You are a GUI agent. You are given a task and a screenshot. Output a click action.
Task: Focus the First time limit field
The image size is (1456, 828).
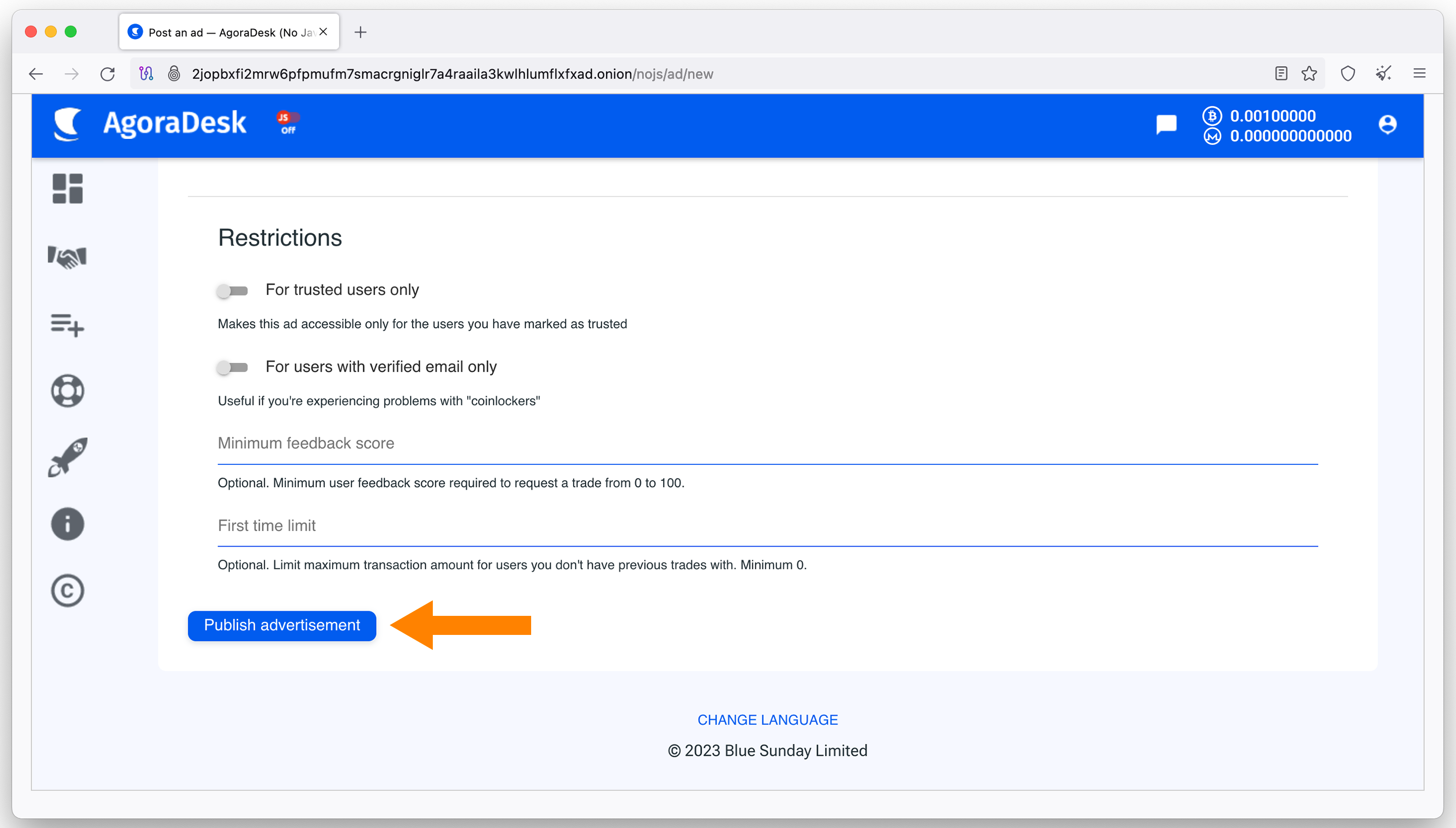tap(767, 527)
